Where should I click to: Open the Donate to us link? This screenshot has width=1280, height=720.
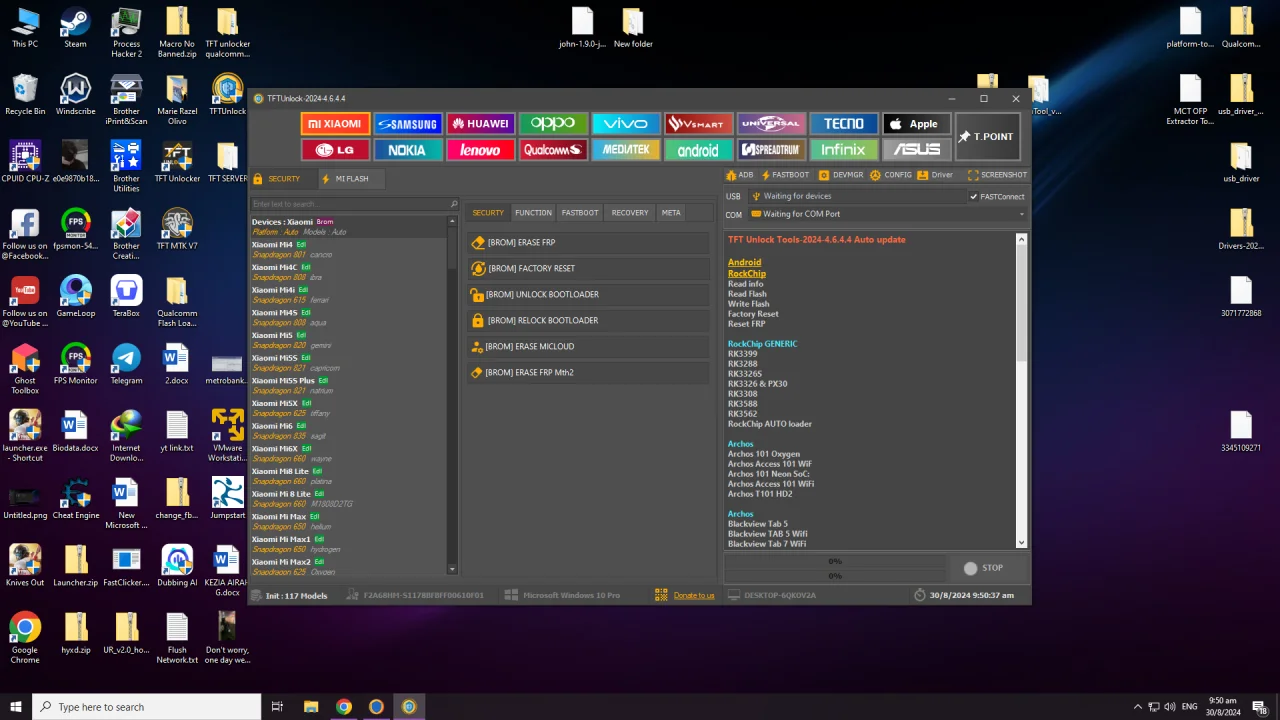point(694,596)
